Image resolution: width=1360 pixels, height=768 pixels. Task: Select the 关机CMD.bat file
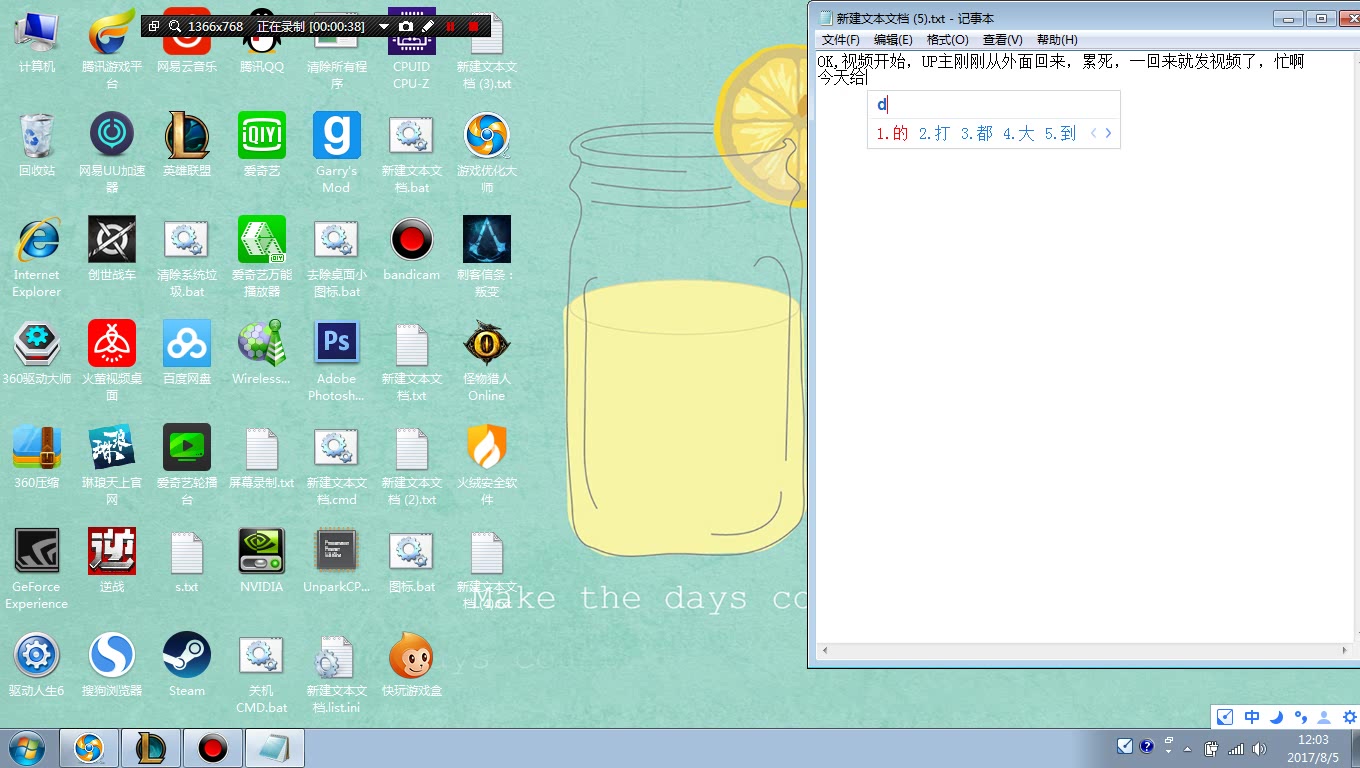coord(262,673)
